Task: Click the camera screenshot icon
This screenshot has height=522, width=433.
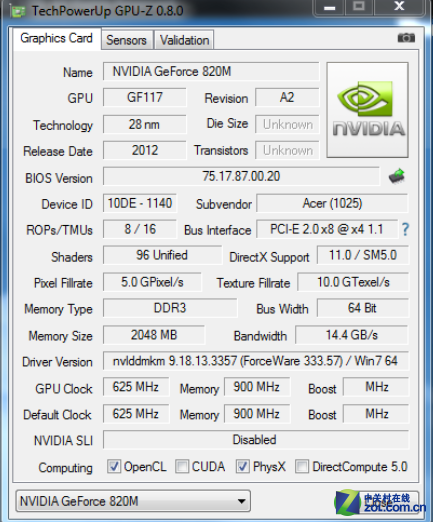Action: 406,38
